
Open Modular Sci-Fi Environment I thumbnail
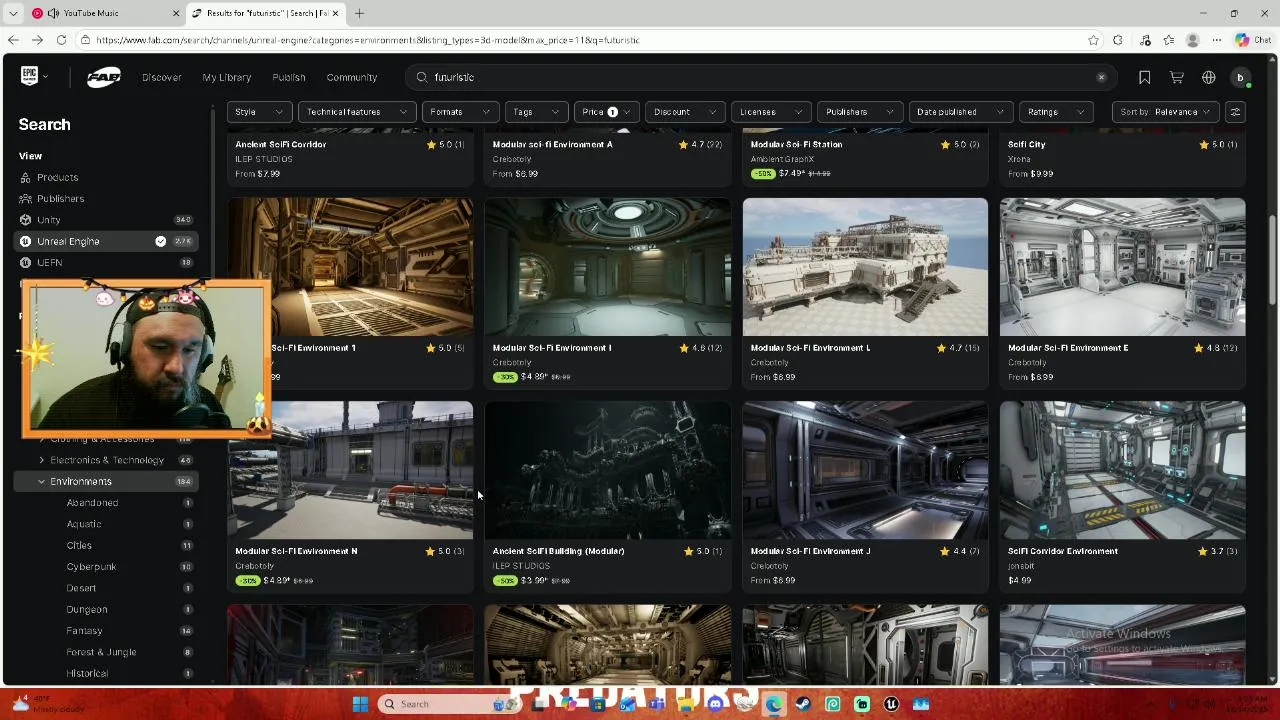pos(608,267)
